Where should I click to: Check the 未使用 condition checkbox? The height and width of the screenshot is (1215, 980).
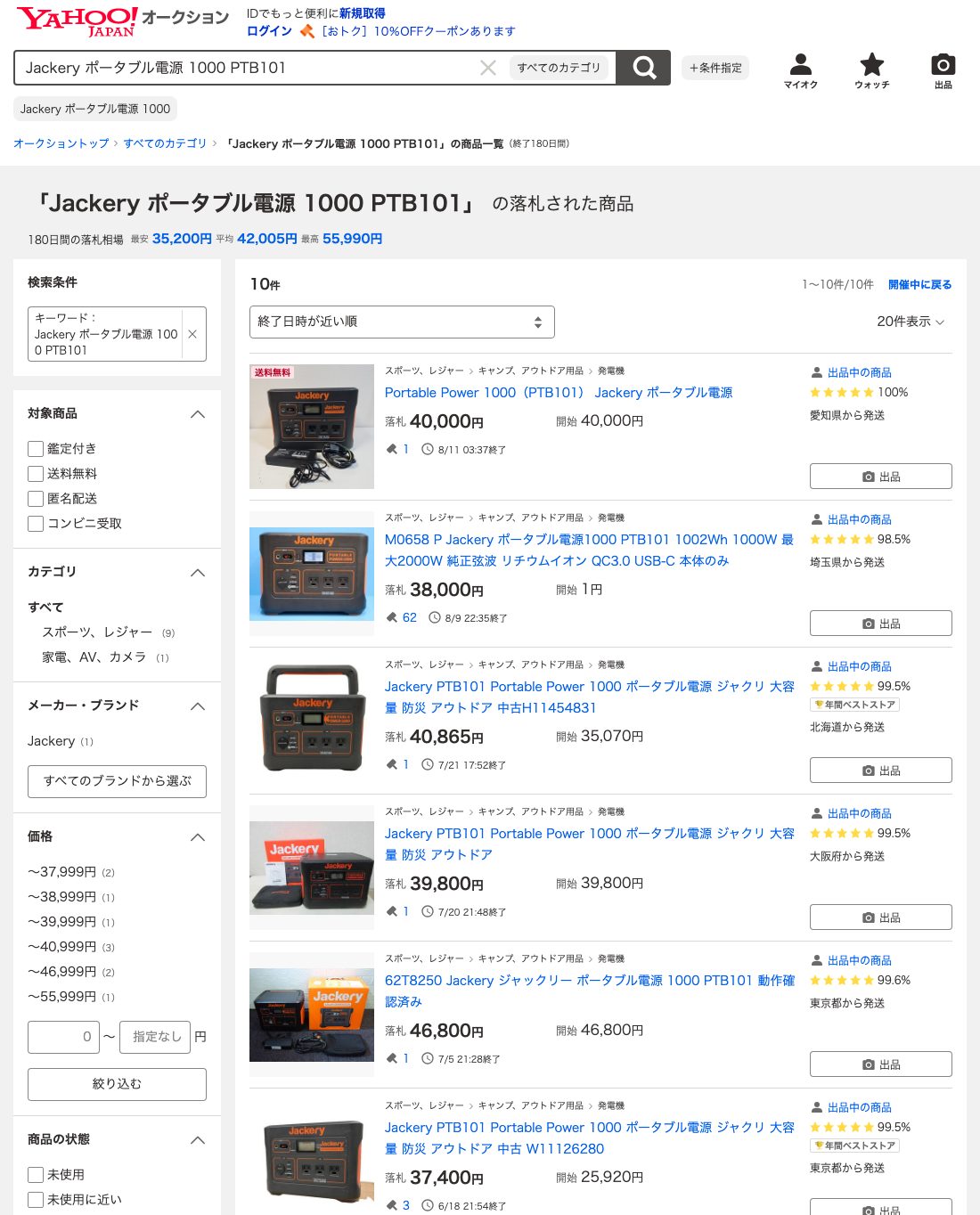tap(36, 1175)
